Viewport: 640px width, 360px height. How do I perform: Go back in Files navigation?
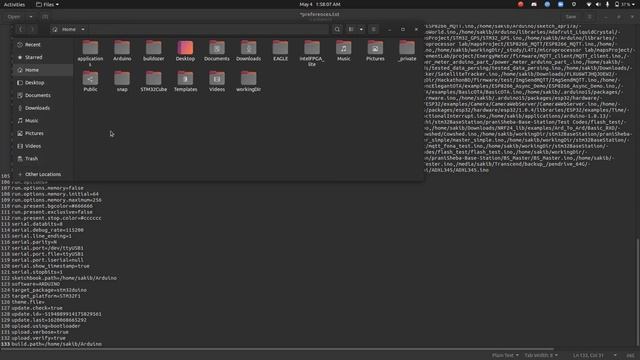pos(20,29)
